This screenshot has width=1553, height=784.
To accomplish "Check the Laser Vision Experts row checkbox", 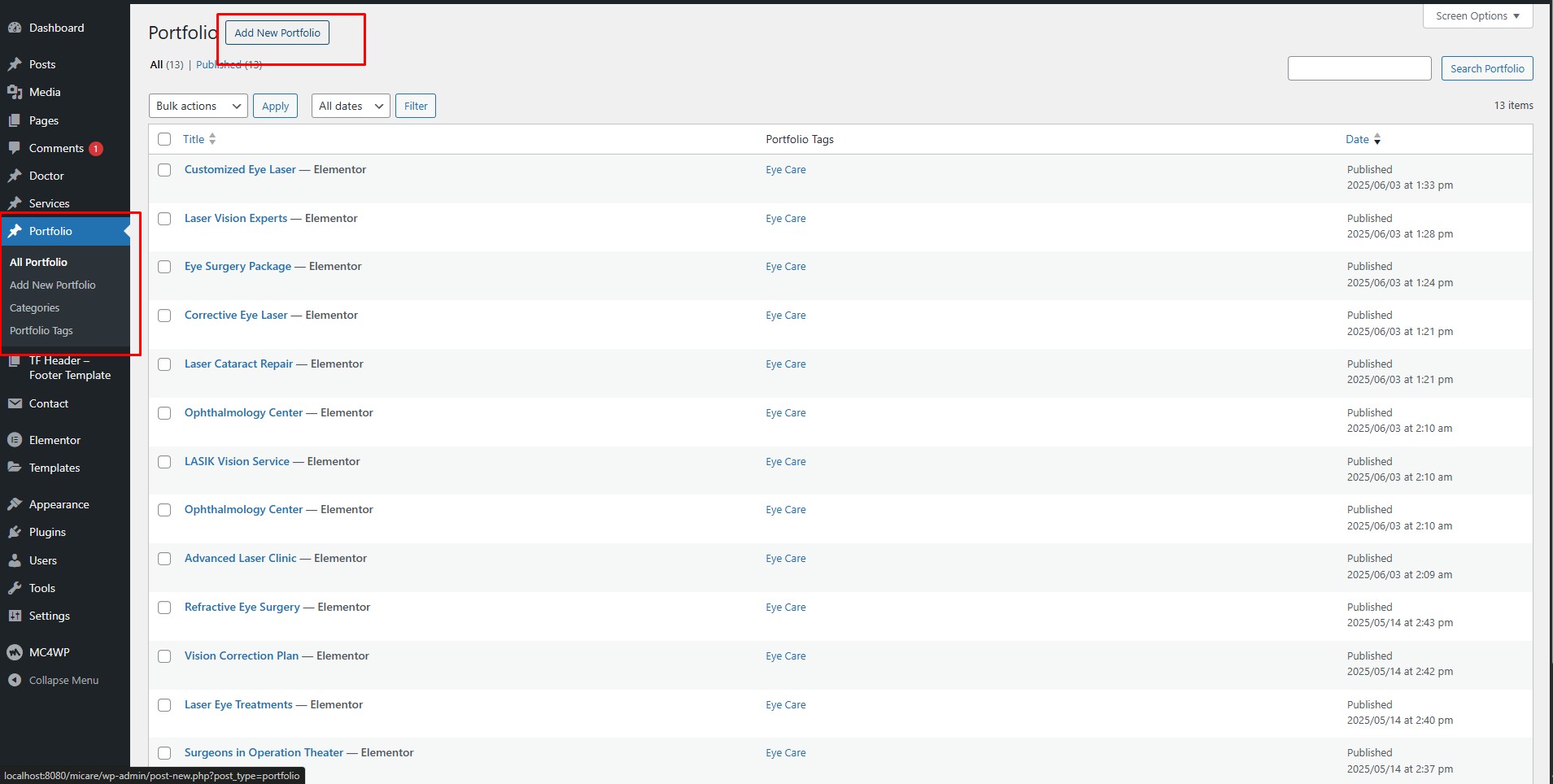I will click(x=164, y=219).
